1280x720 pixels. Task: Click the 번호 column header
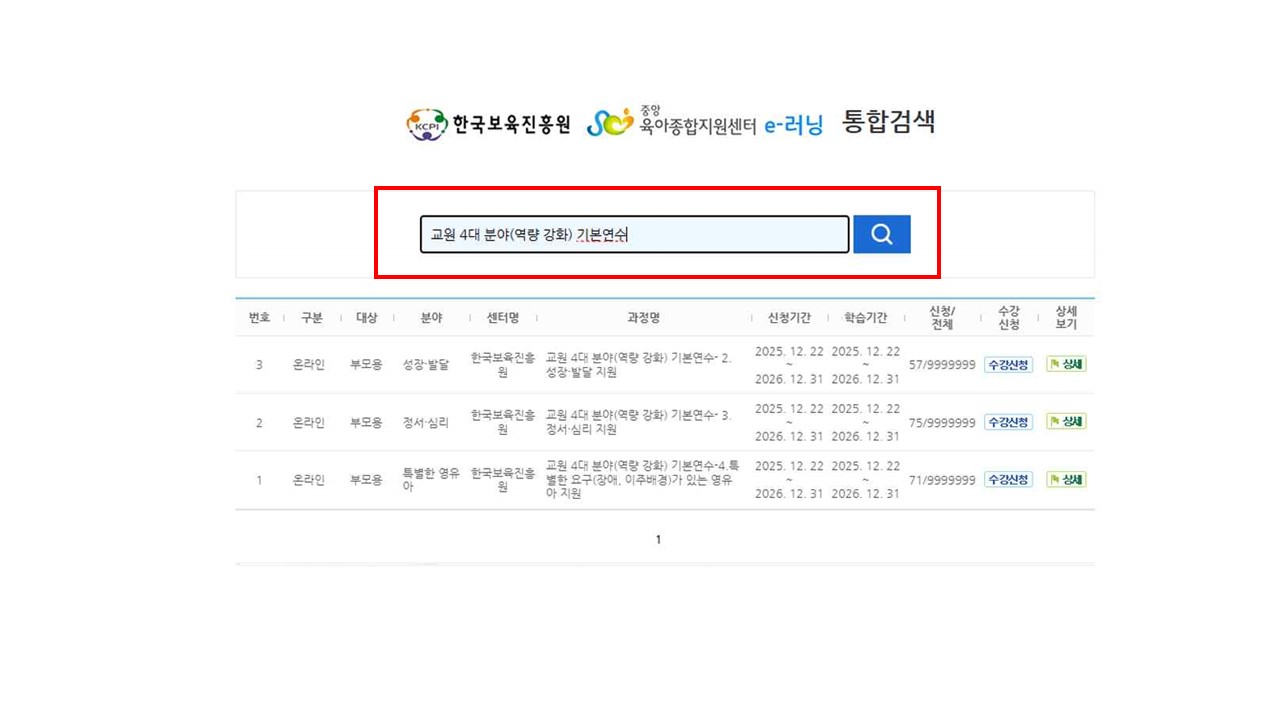click(259, 318)
